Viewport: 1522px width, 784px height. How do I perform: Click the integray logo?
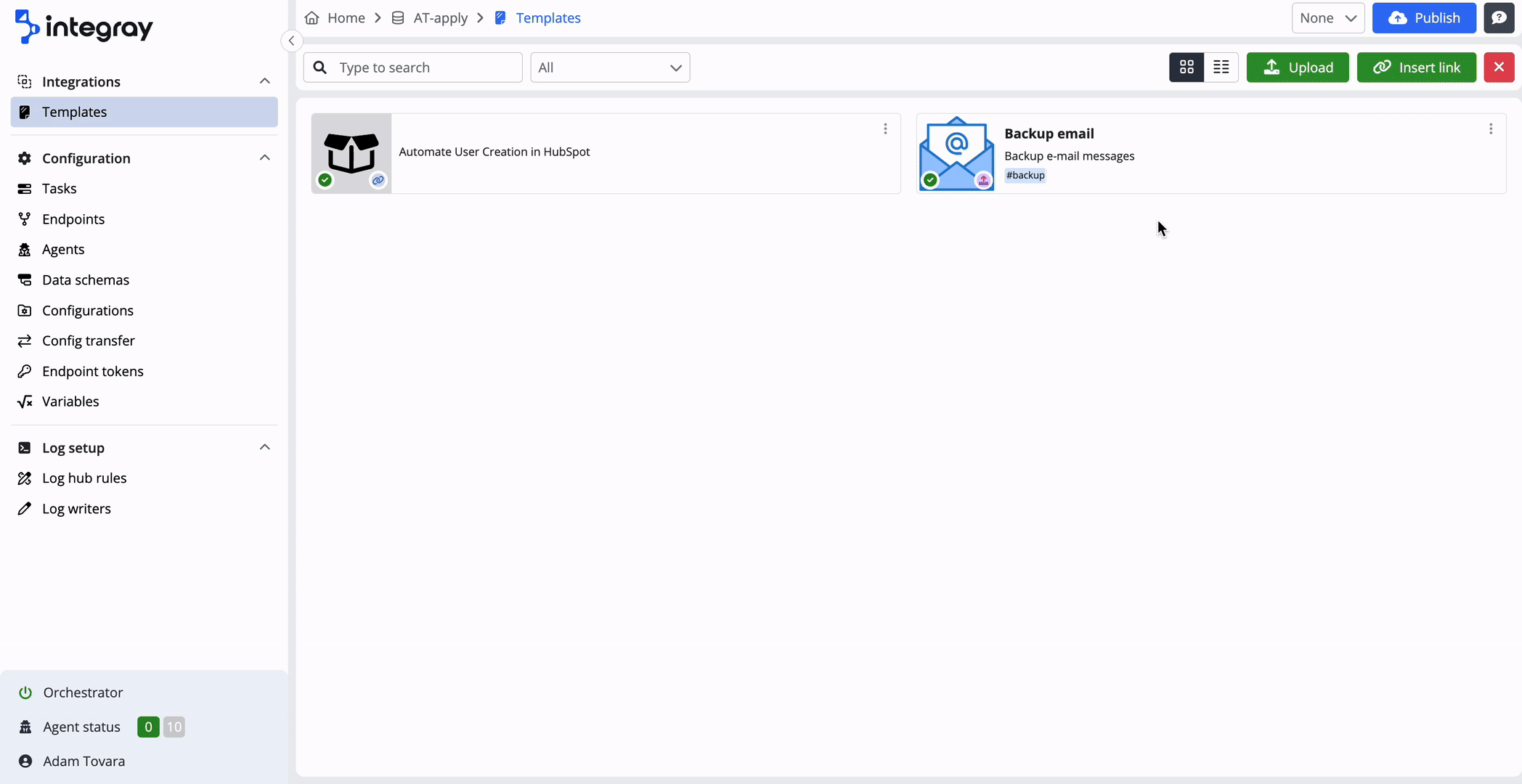84,27
